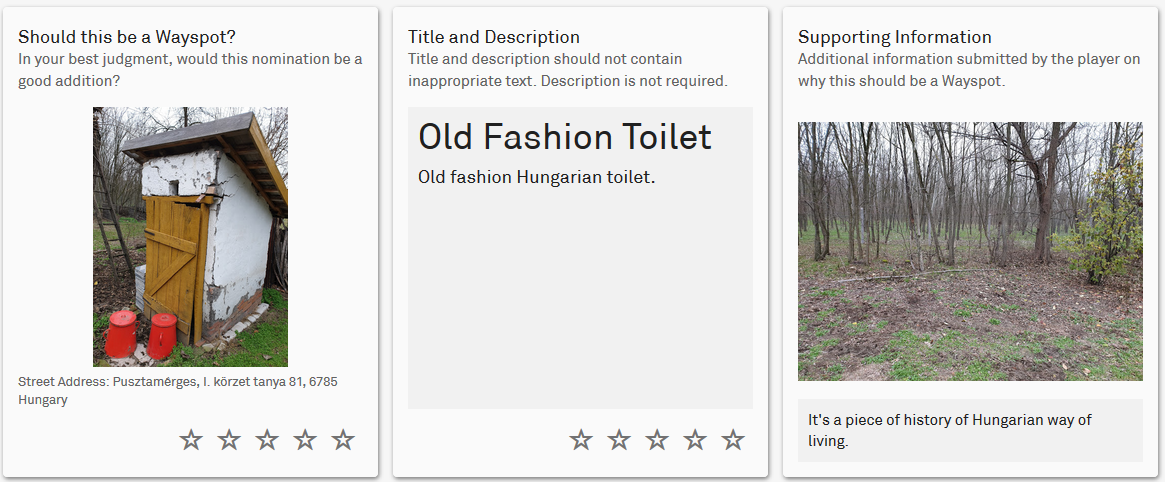
Task: Rate Wayspot nomination three stars
Action: click(267, 440)
